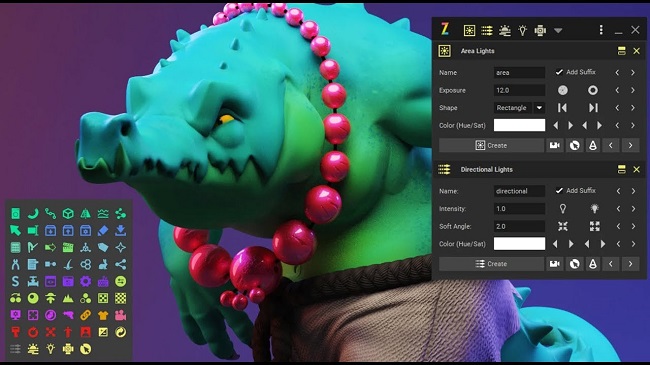Click the bright exposure ring icon
The image size is (650, 365).
pos(593,90)
